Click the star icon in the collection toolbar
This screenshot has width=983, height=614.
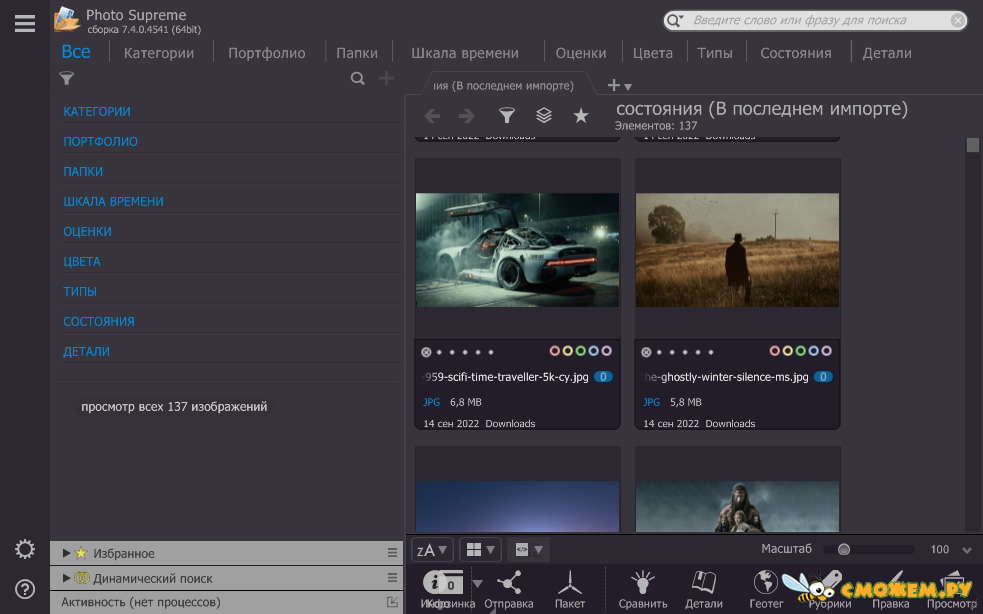(581, 115)
